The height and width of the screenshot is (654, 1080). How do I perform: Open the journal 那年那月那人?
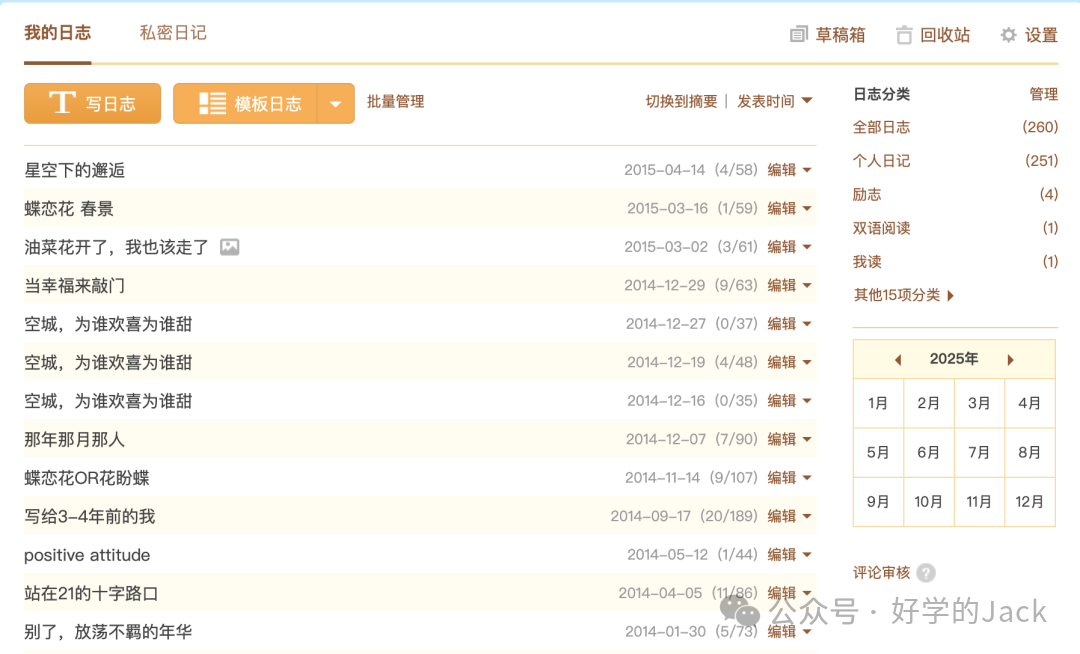[74, 440]
